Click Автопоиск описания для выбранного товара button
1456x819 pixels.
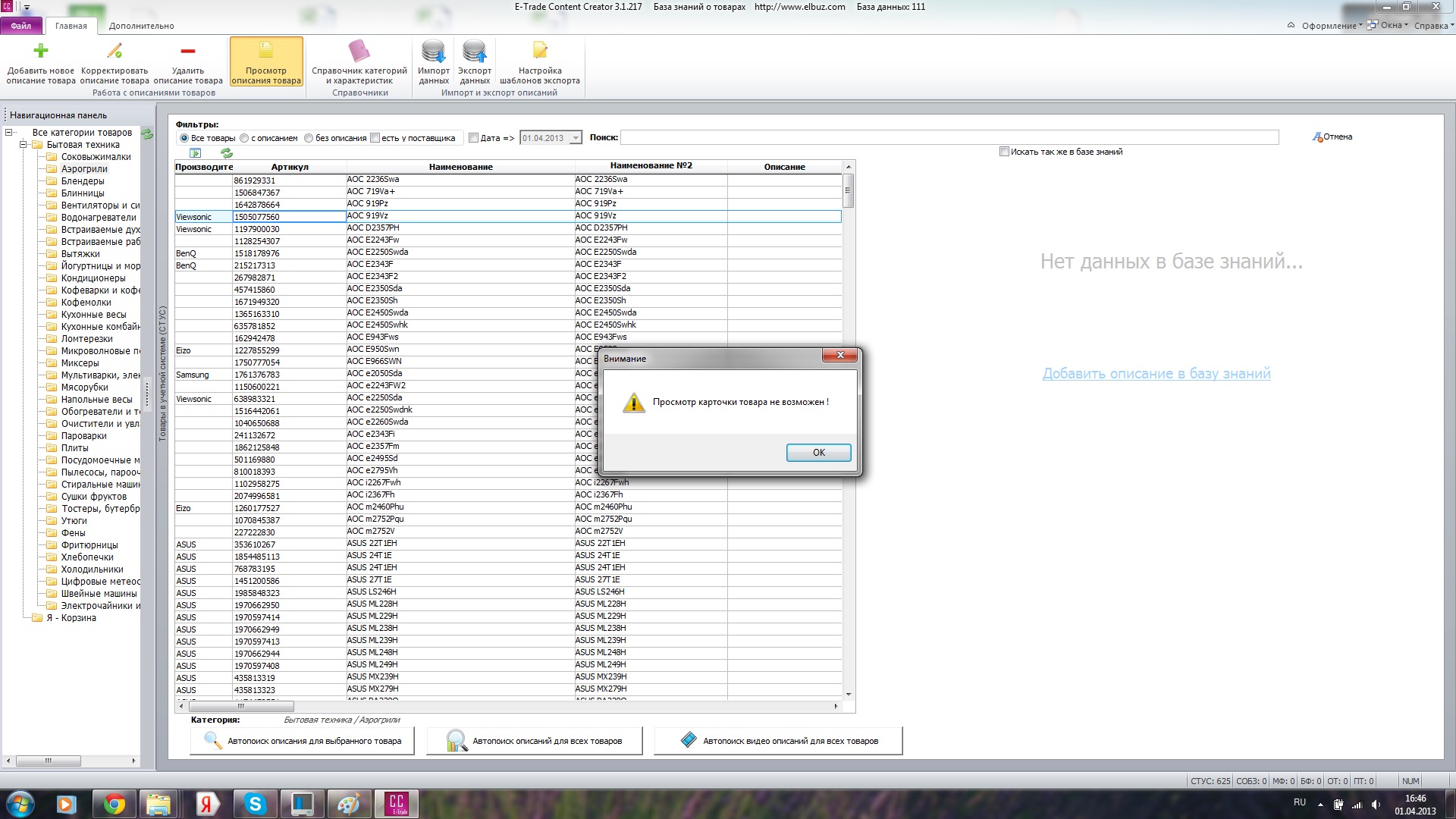pyautogui.click(x=302, y=741)
